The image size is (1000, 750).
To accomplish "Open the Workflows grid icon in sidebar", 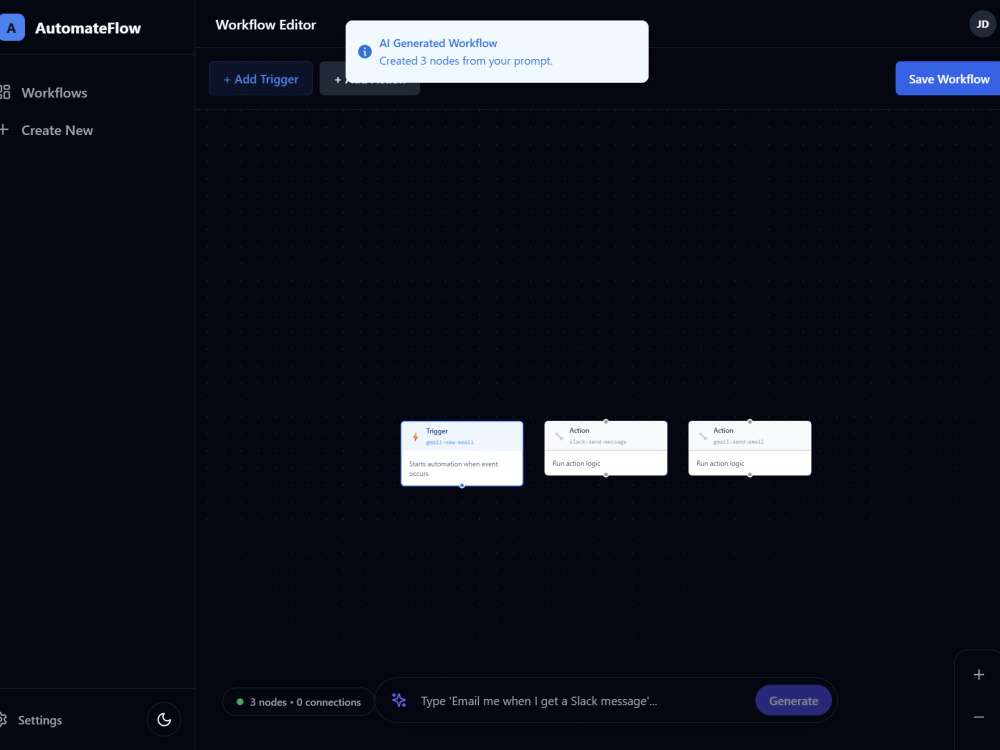I will click(x=4, y=92).
